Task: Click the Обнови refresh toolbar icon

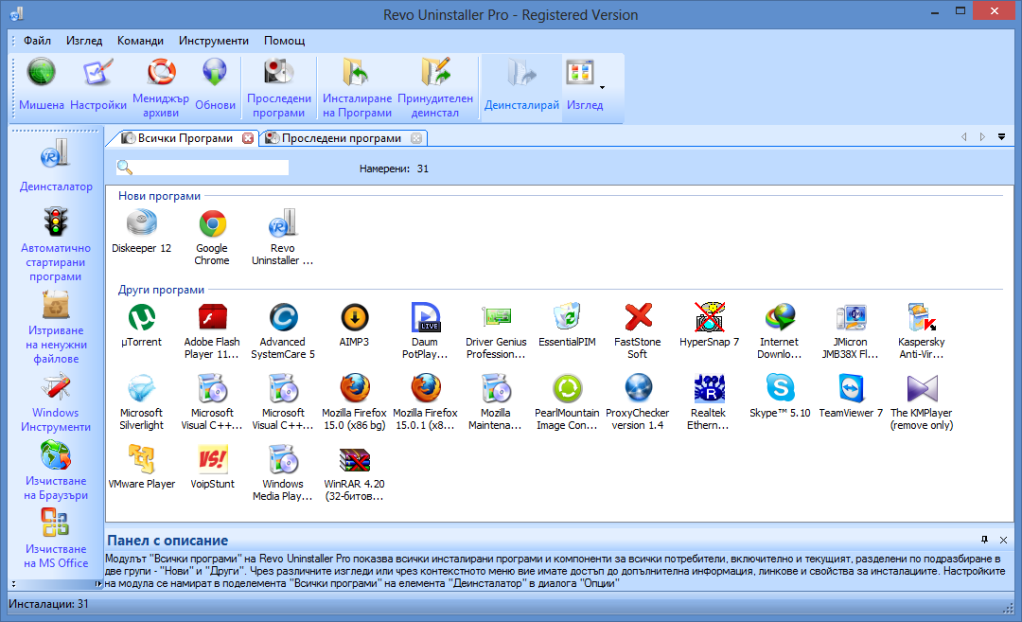Action: point(214,85)
